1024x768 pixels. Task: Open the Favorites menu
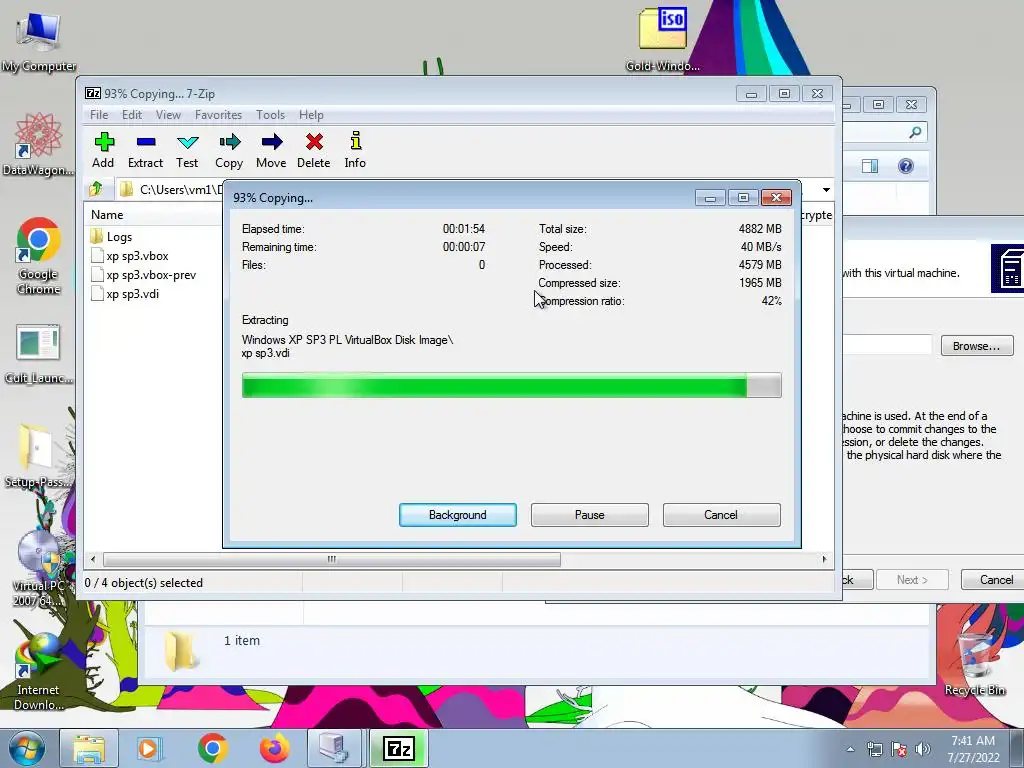click(x=218, y=115)
